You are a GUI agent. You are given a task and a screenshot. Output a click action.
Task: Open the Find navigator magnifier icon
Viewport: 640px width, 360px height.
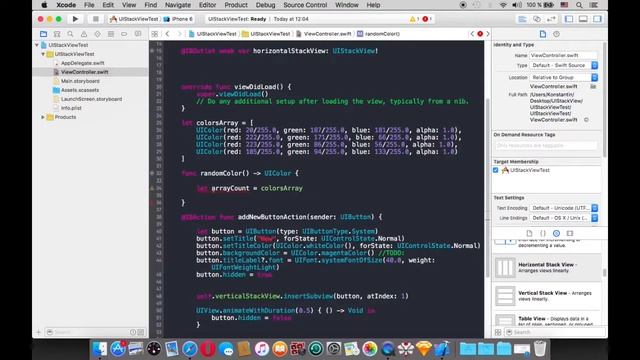coord(71,34)
